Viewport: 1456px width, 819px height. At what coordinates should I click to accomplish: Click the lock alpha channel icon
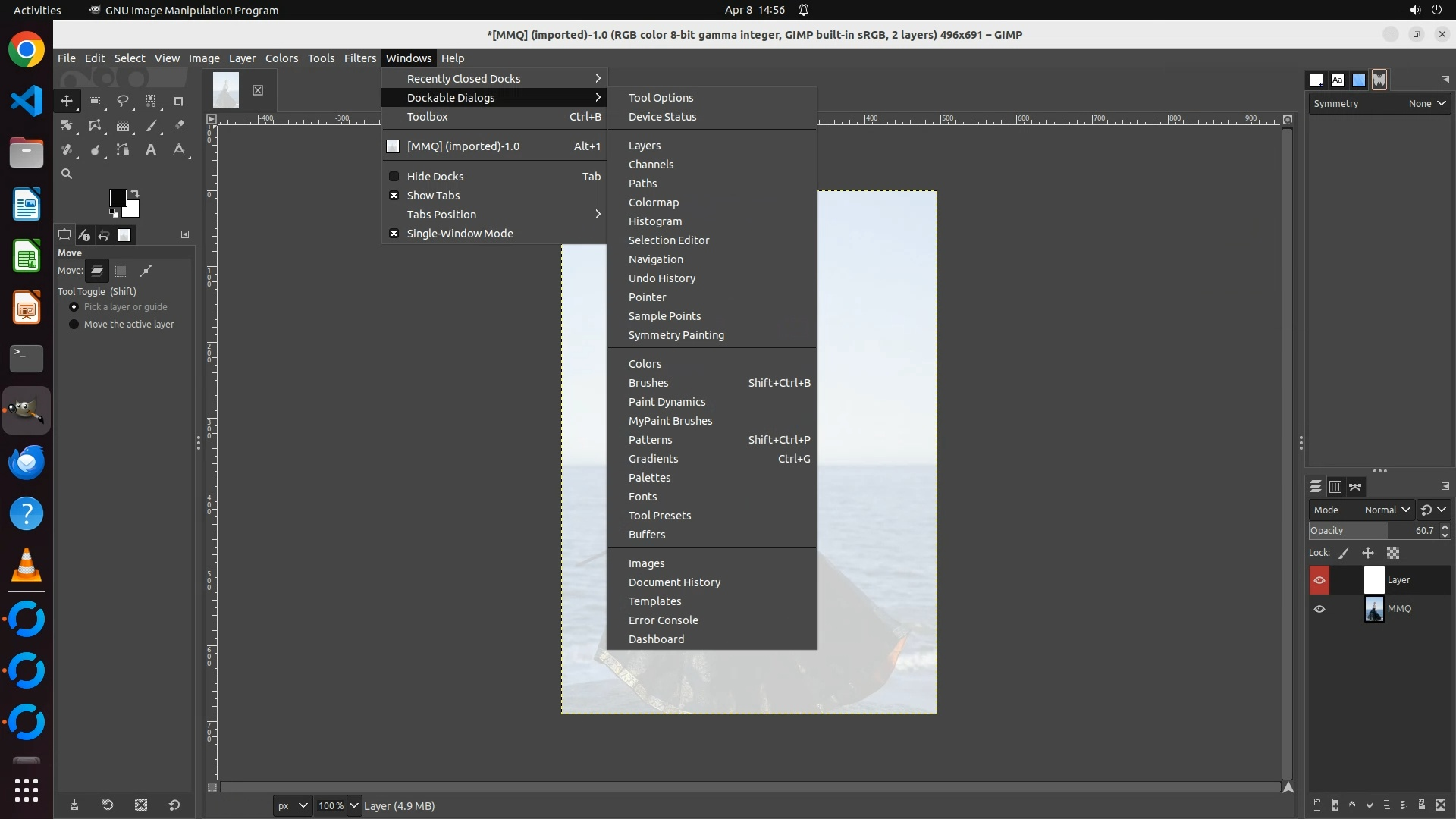(1393, 553)
